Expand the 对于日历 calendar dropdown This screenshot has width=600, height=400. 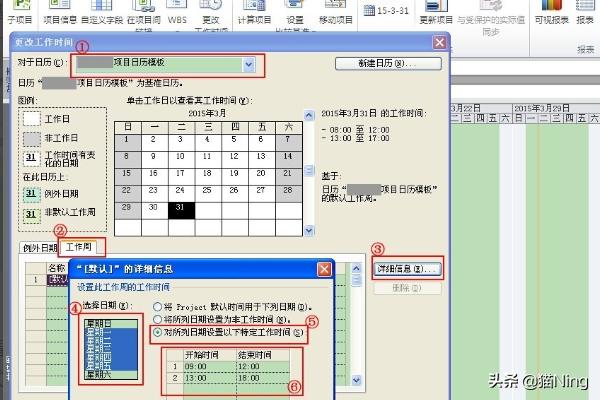coord(250,64)
